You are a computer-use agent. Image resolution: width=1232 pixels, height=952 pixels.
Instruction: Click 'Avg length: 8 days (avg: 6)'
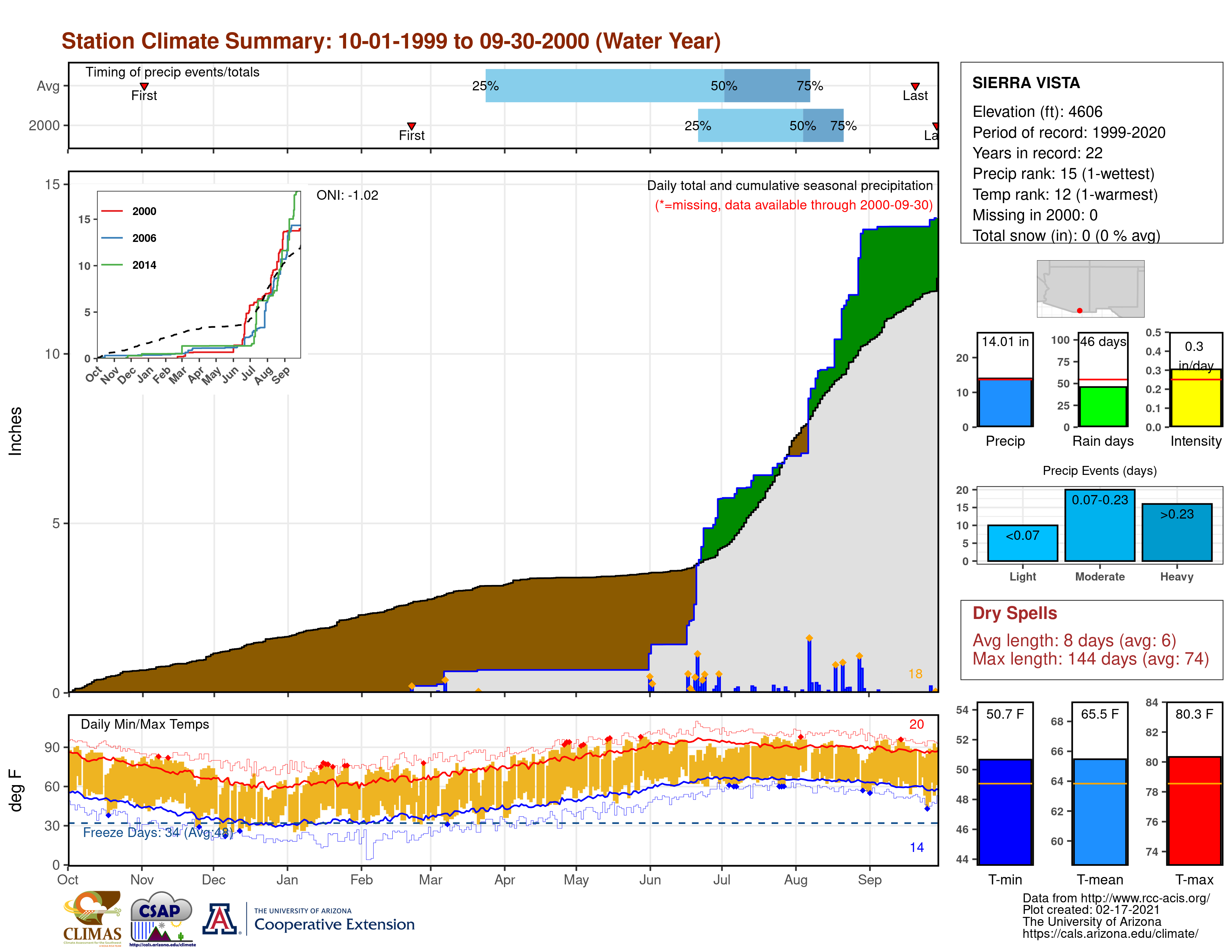tap(1074, 641)
